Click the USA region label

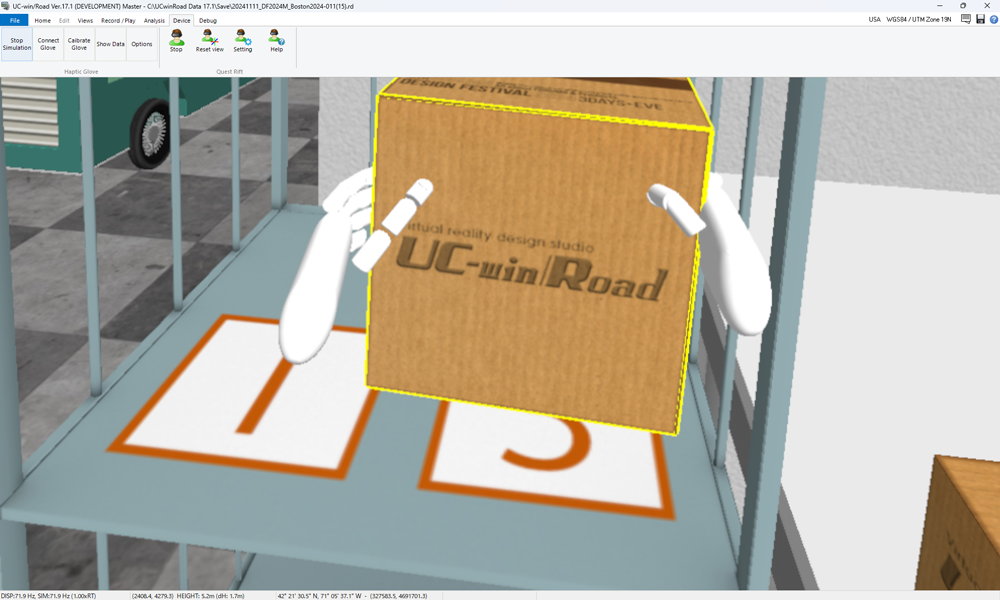pos(874,20)
